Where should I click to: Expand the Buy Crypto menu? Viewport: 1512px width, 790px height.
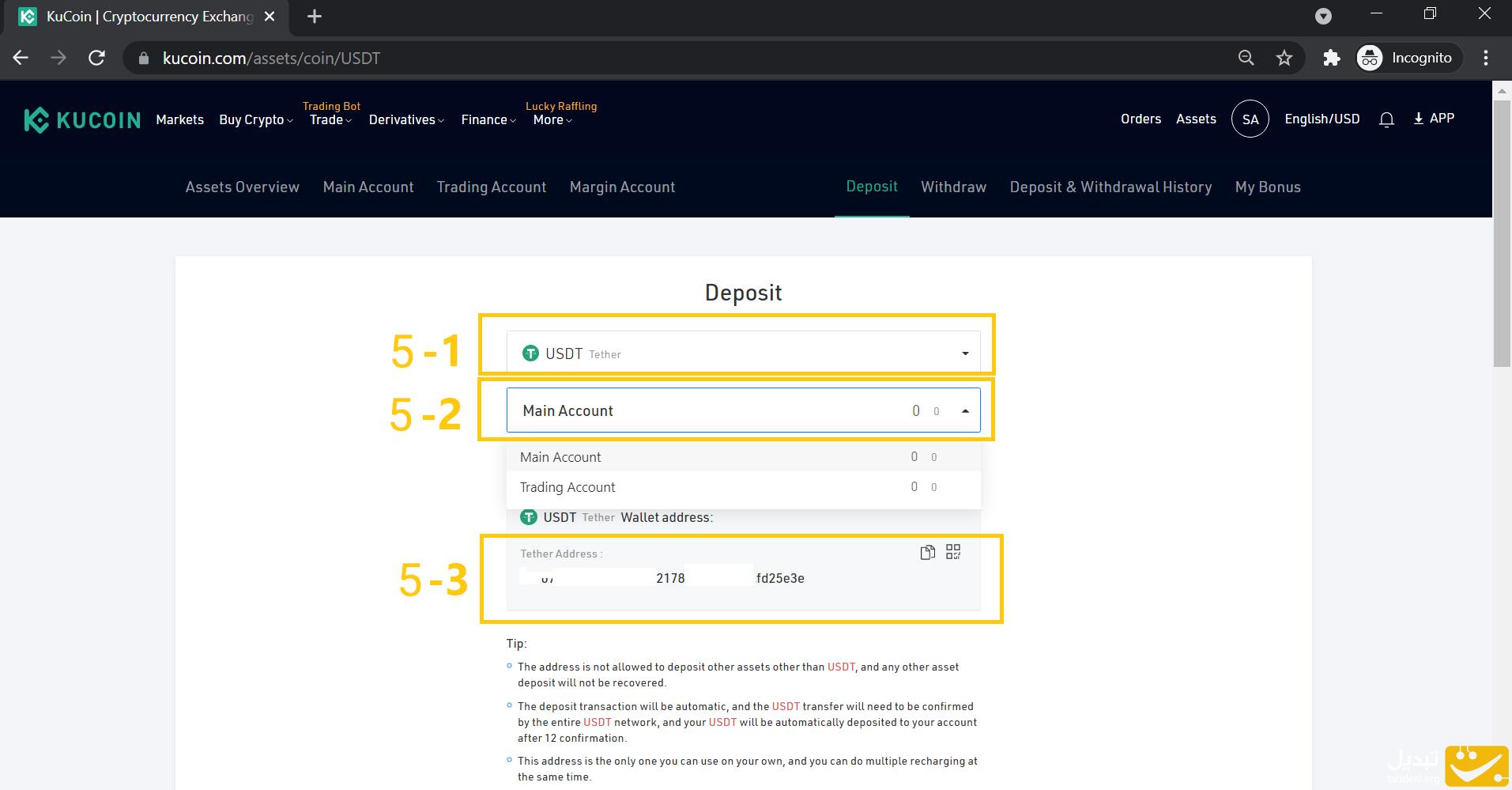256,120
